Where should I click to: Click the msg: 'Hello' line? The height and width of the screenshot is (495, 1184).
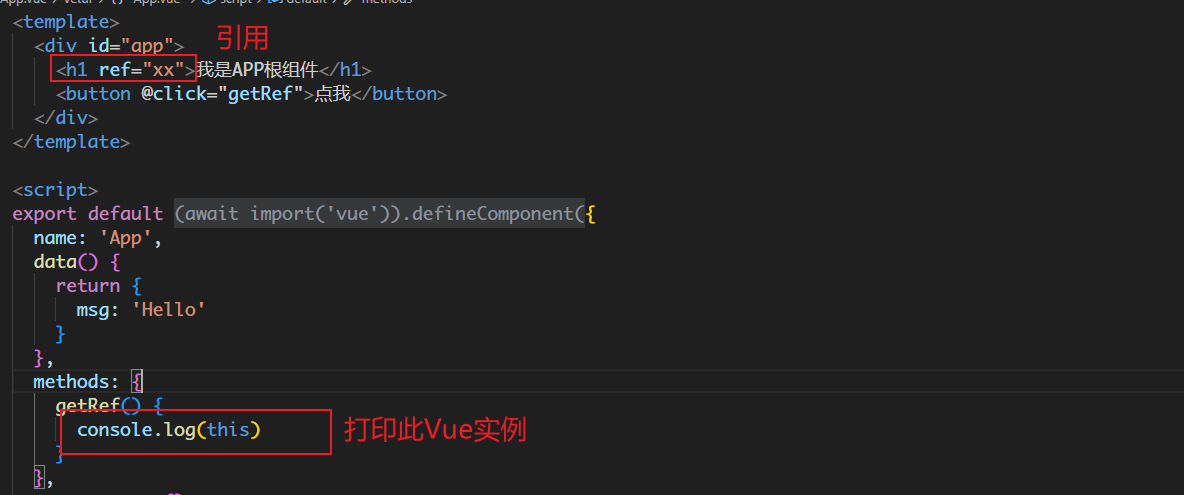coord(141,310)
